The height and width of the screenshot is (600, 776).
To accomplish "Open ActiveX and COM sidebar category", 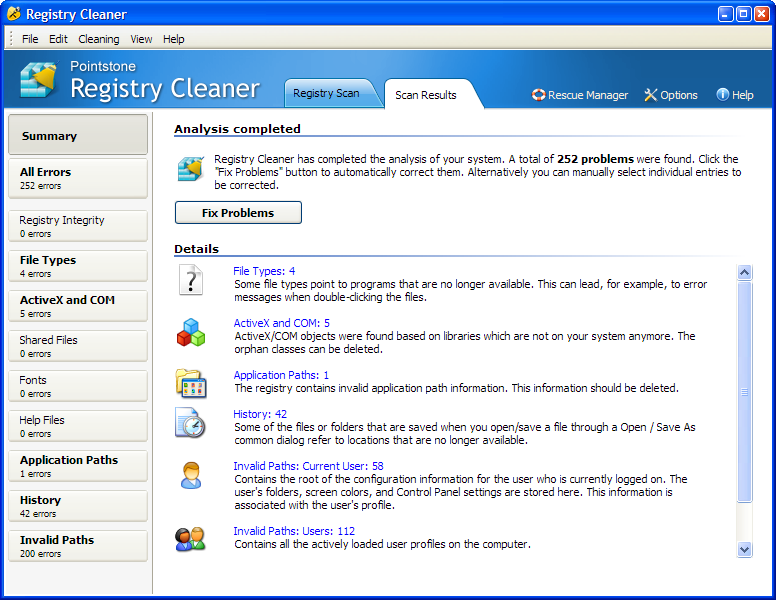I will tap(78, 306).
